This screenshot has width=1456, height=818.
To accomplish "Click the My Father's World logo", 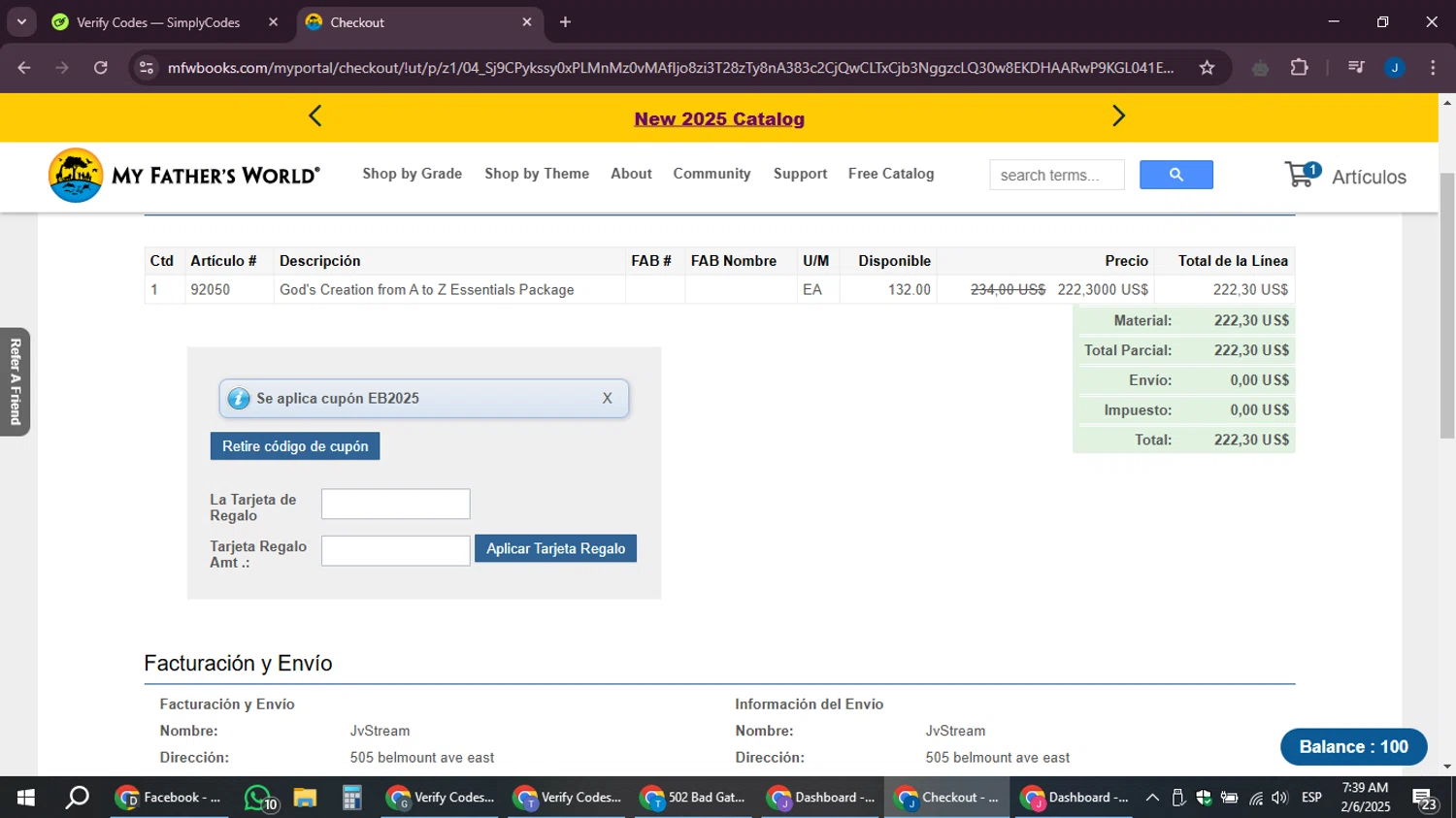I will tap(183, 176).
